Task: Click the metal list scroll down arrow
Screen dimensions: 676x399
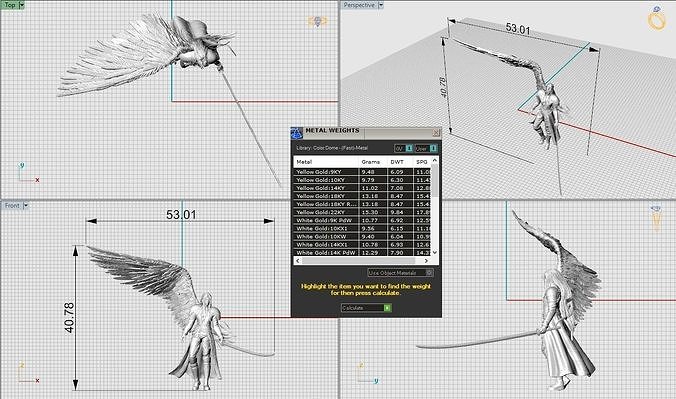Action: click(x=435, y=252)
